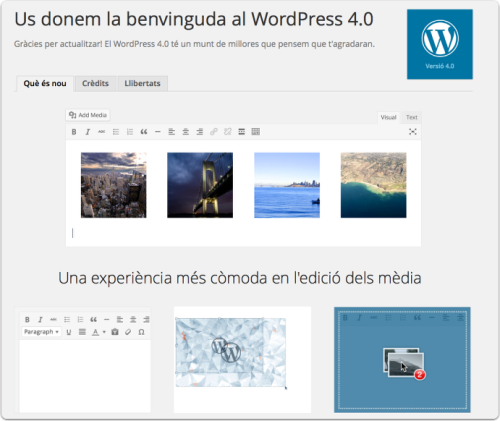Select the blue sea skyline thumbnail
This screenshot has width=500, height=421.
(x=287, y=185)
